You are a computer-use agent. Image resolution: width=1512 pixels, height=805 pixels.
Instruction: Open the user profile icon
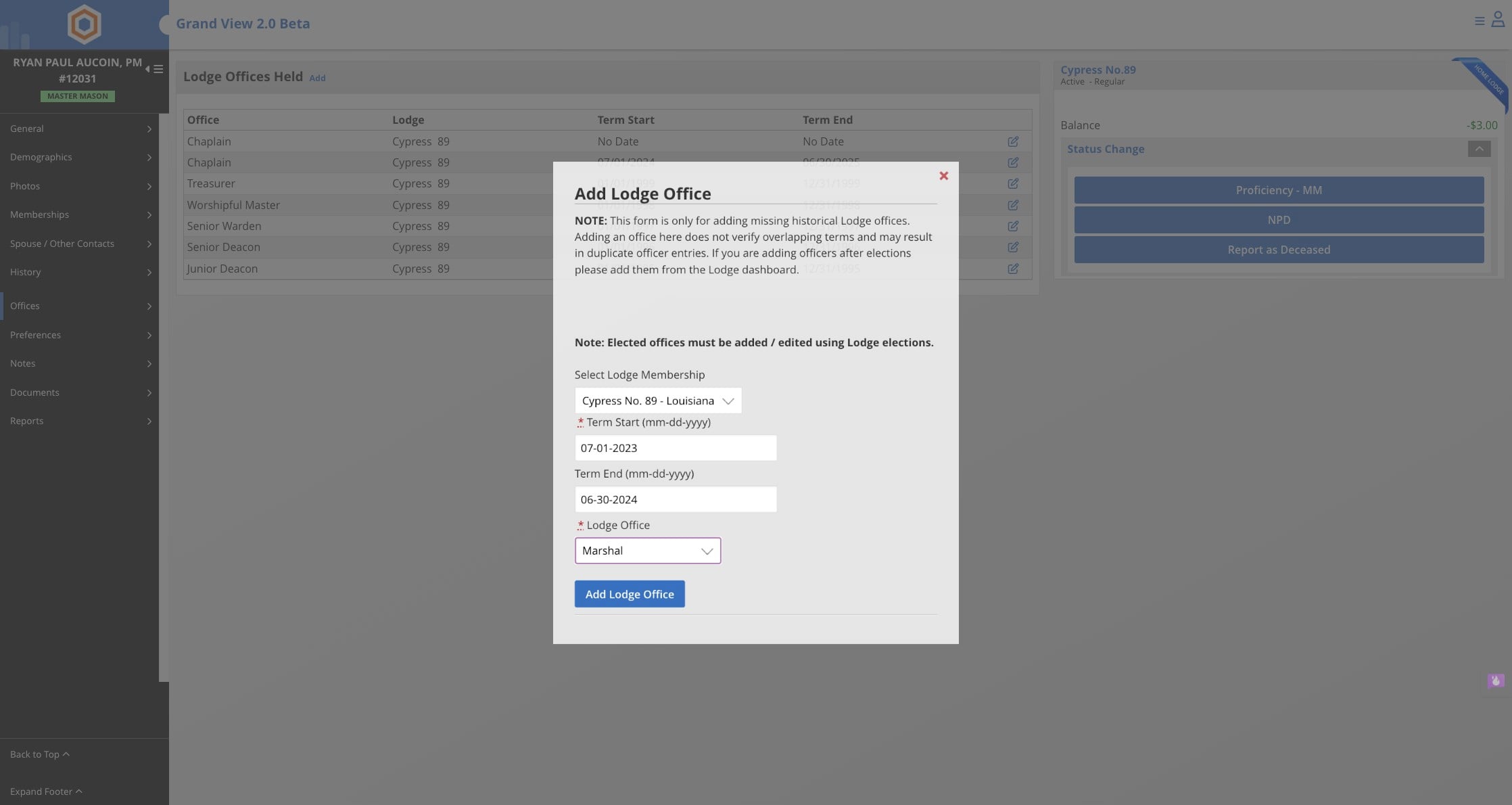tap(1498, 20)
